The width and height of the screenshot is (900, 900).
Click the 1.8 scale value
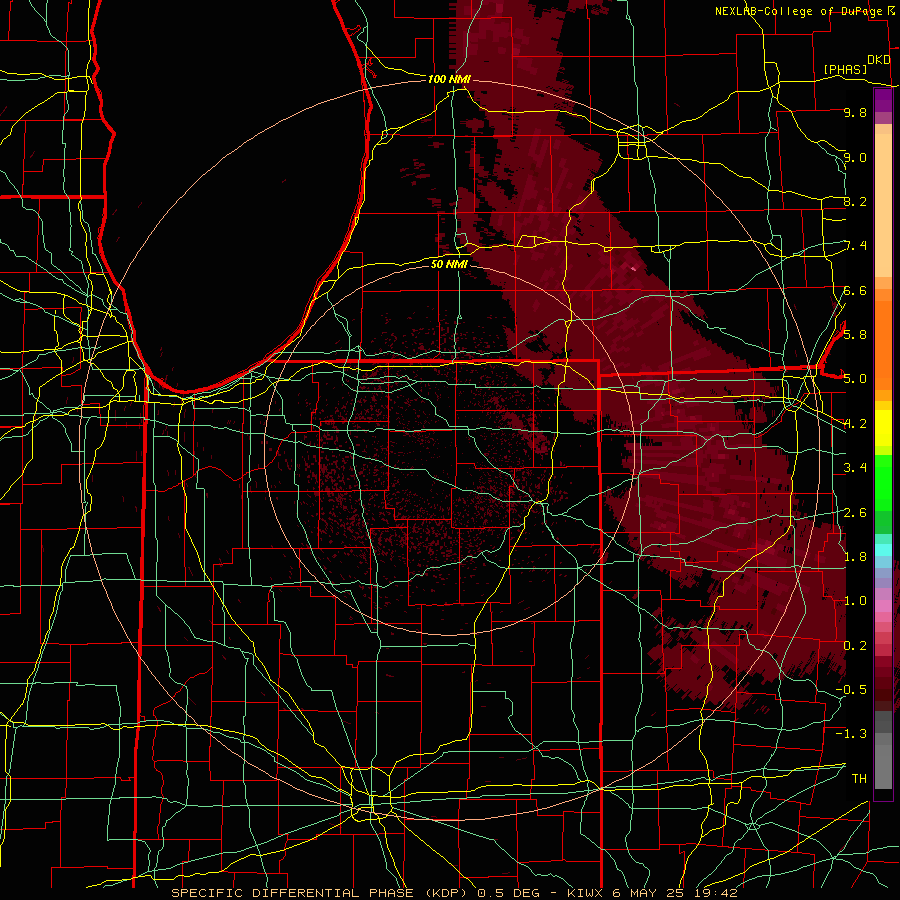click(x=855, y=556)
